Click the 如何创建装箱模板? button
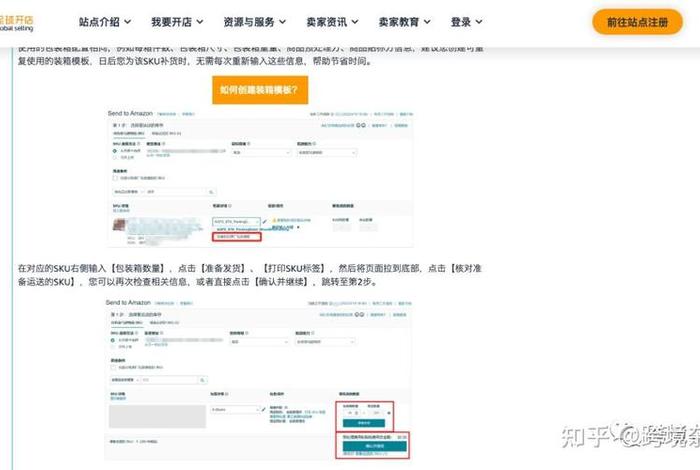700x470 pixels. tap(260, 90)
